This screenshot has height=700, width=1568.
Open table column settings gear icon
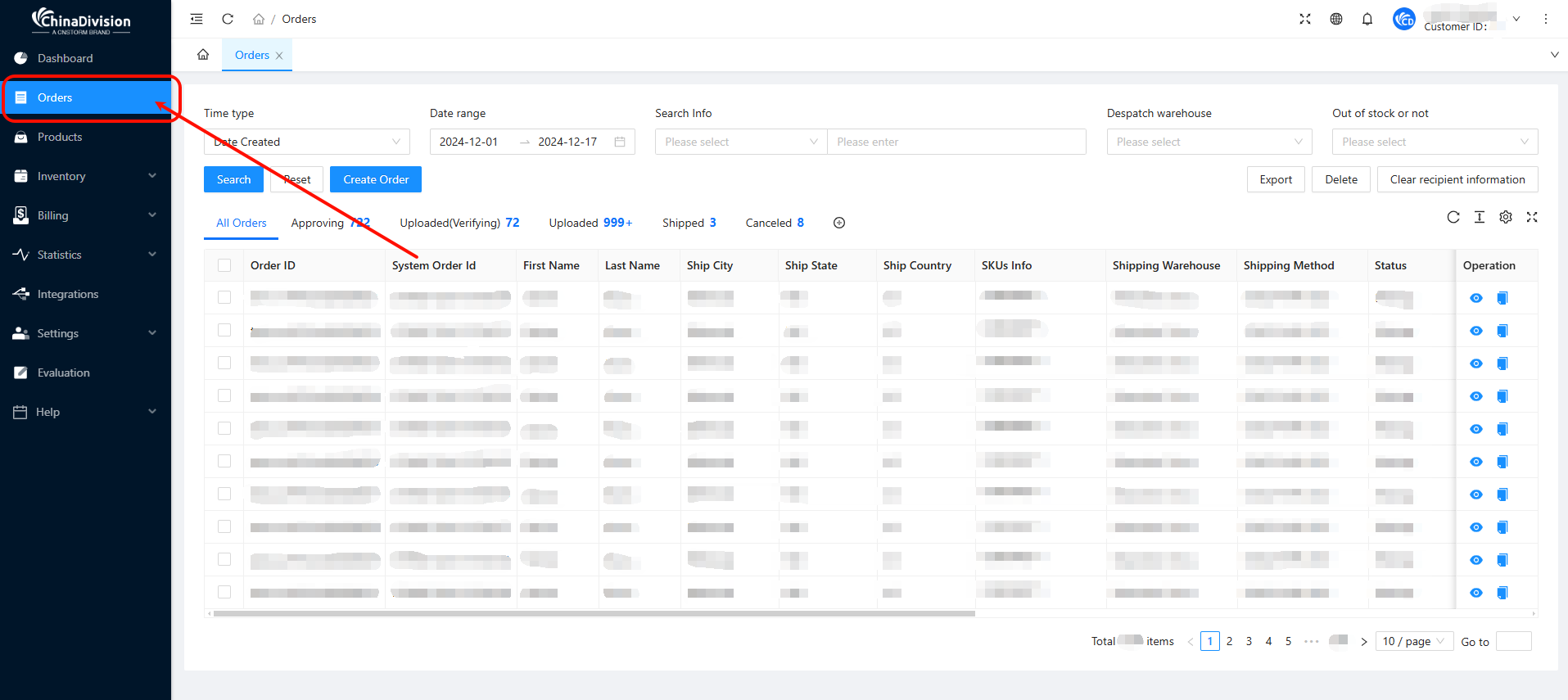[x=1506, y=217]
